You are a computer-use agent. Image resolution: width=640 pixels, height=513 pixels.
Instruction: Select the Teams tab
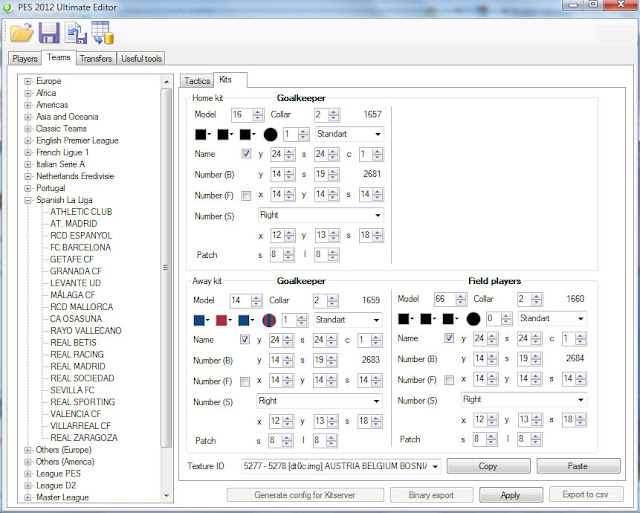point(59,58)
